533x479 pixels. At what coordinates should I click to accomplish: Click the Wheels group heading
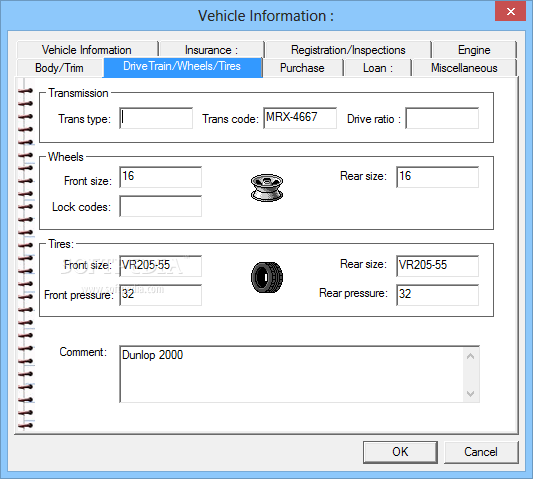tap(66, 157)
